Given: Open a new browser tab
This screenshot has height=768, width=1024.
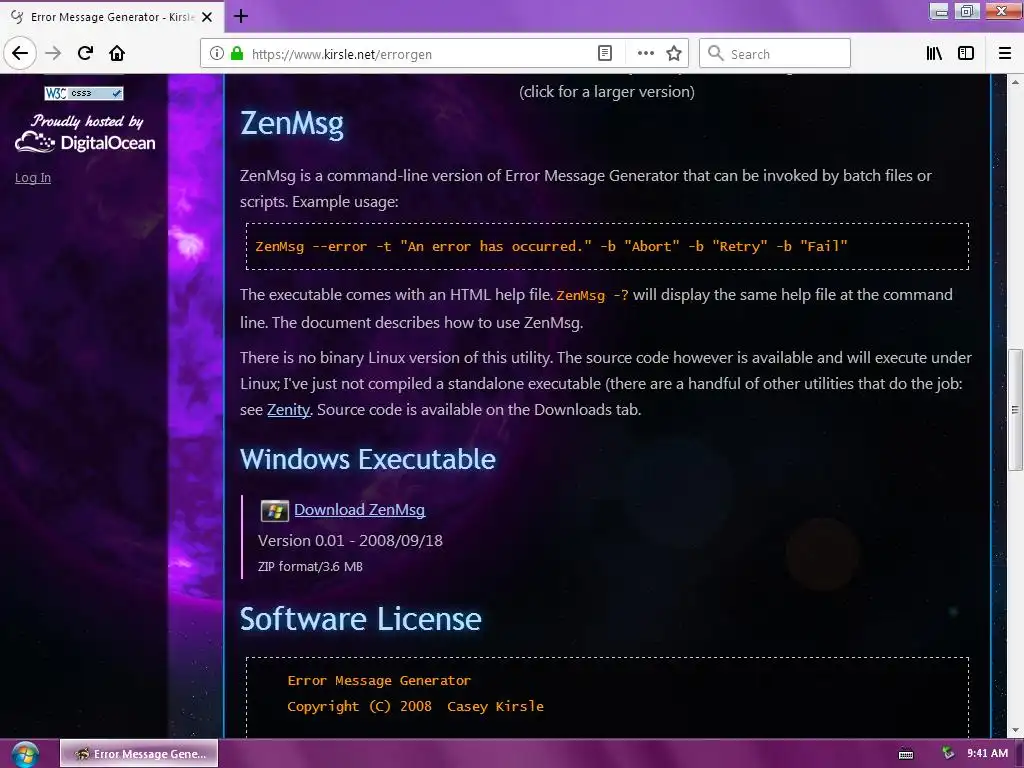Looking at the screenshot, I should click(241, 16).
